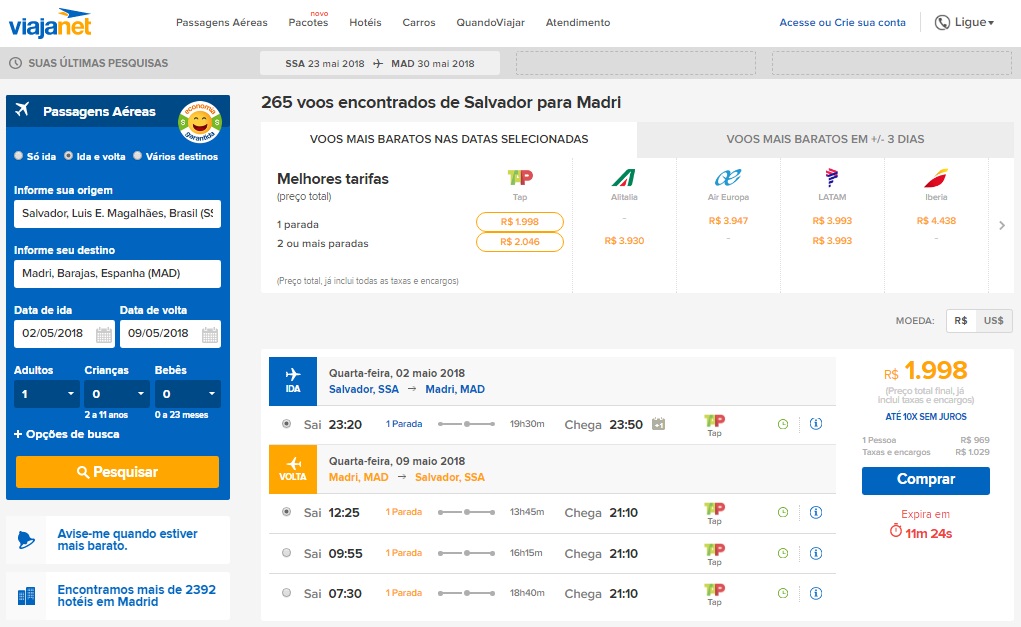The width and height of the screenshot is (1021, 627).
Task: Click info icon on 09:55 flight row
Action: (816, 553)
